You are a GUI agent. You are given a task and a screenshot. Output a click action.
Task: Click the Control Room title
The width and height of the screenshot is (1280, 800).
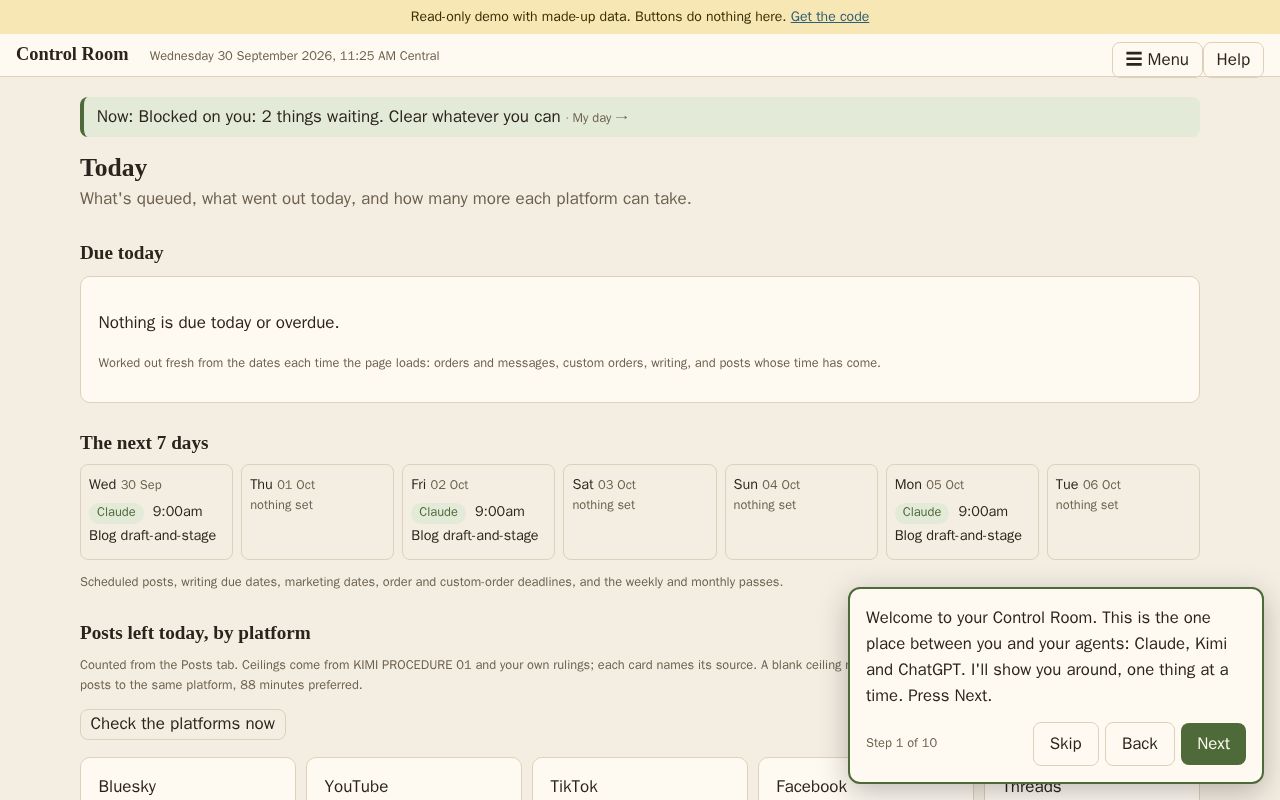pyautogui.click(x=72, y=54)
